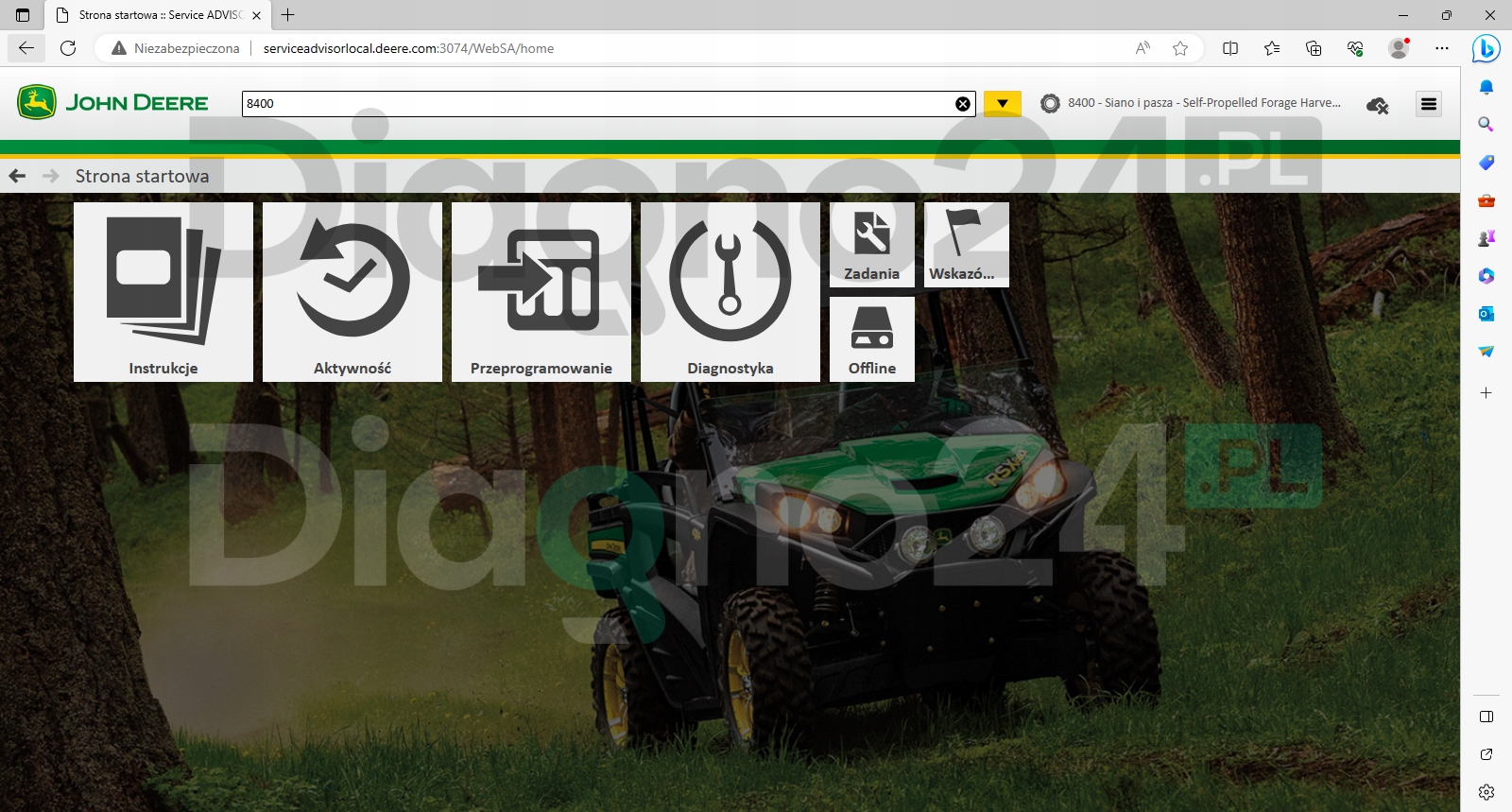Viewport: 1512px width, 812px height.
Task: Open the hamburger menu in the header
Action: (x=1429, y=104)
